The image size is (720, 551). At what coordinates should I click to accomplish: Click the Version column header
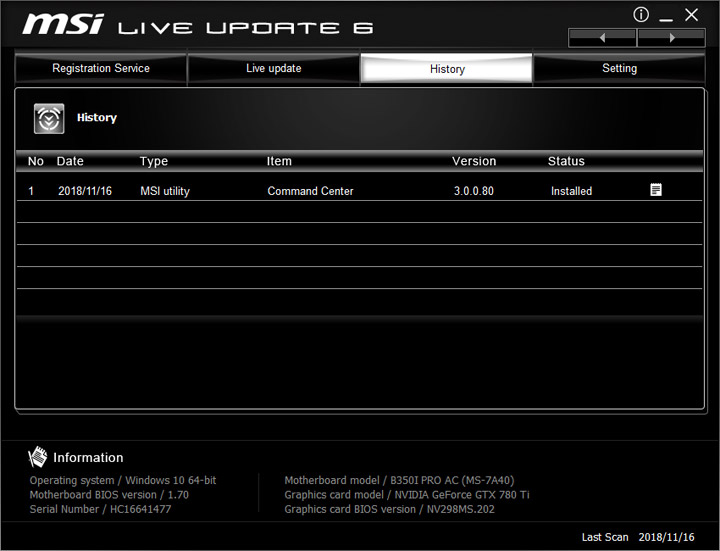(x=474, y=161)
